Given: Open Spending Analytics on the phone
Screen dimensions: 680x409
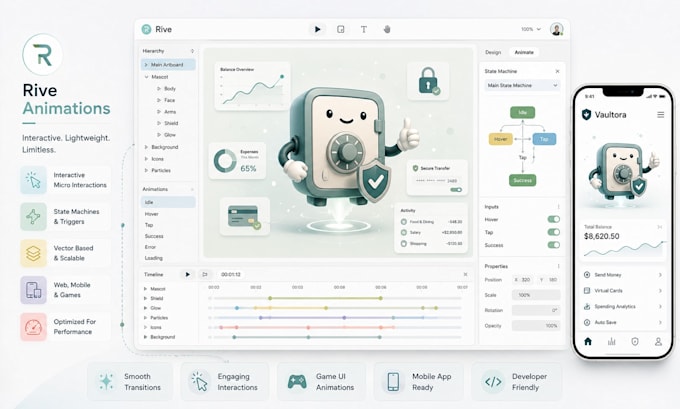Looking at the screenshot, I should tap(623, 307).
